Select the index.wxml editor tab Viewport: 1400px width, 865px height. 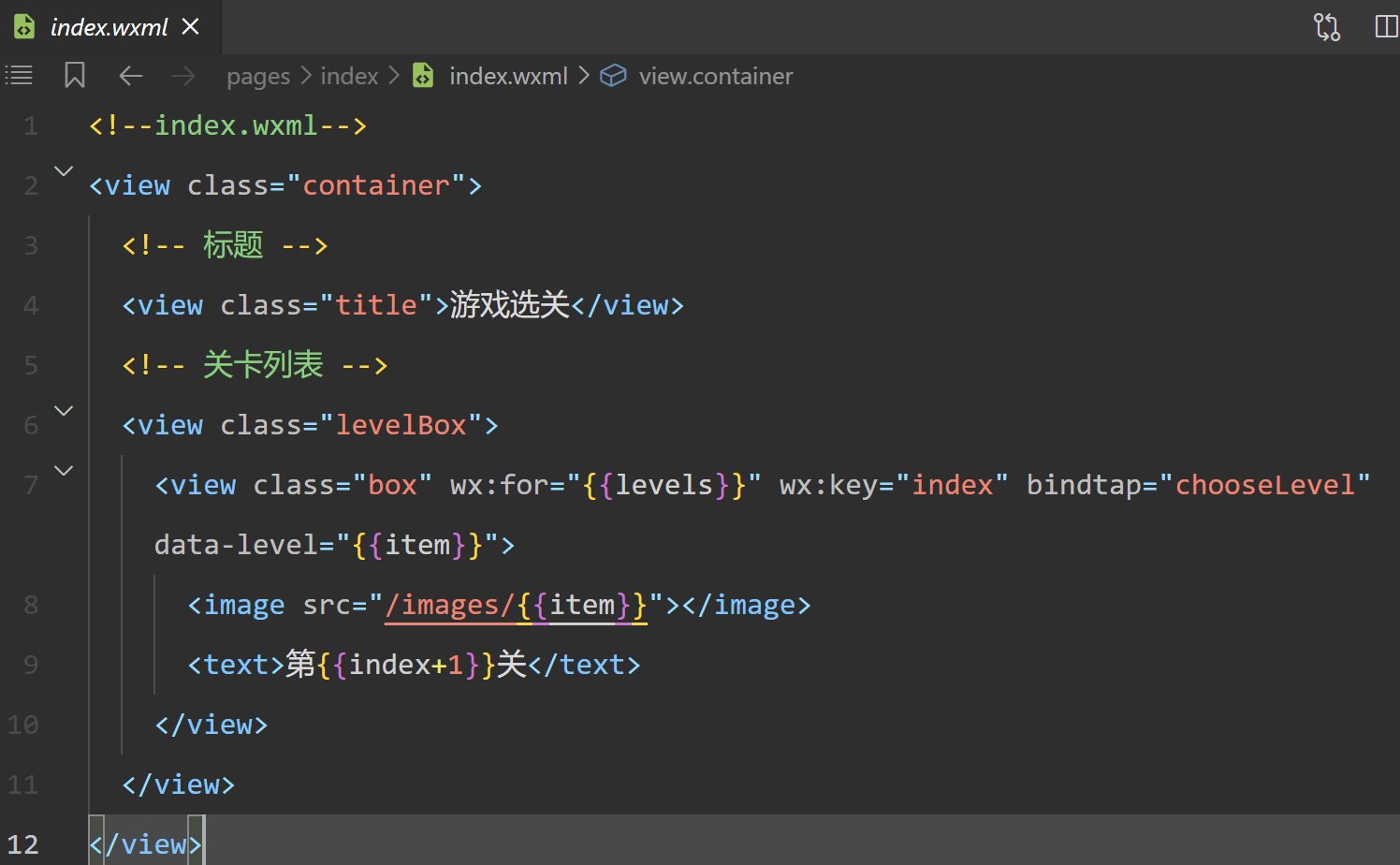click(x=109, y=27)
